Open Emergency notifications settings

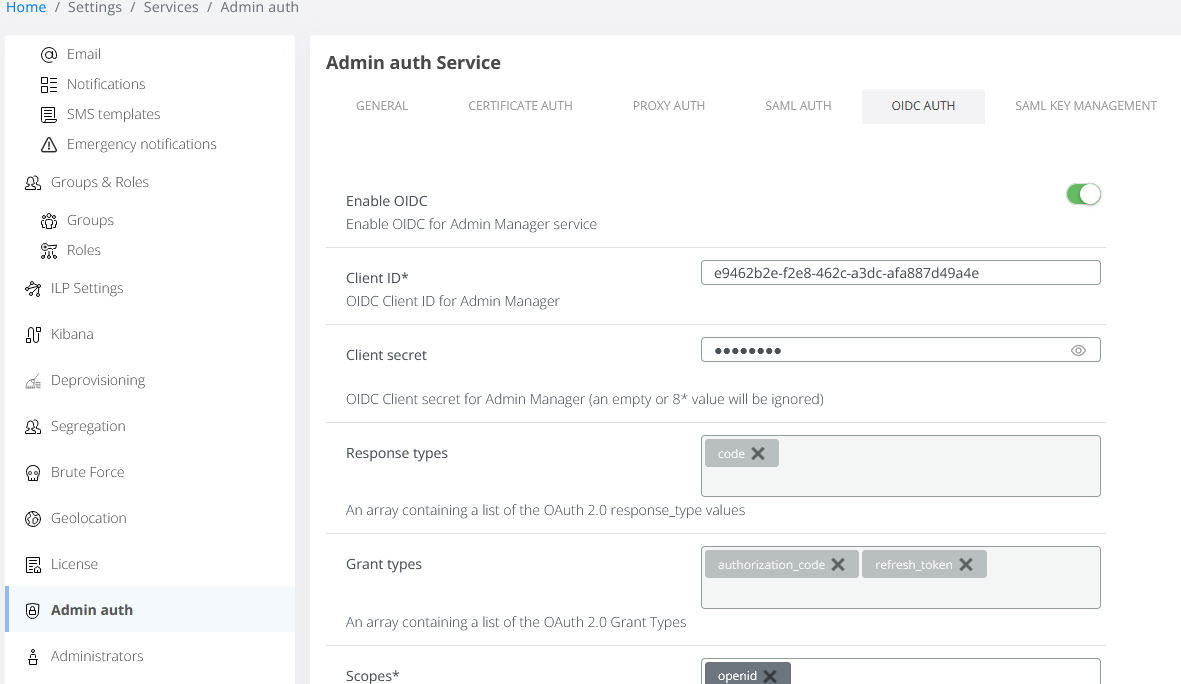tap(142, 145)
